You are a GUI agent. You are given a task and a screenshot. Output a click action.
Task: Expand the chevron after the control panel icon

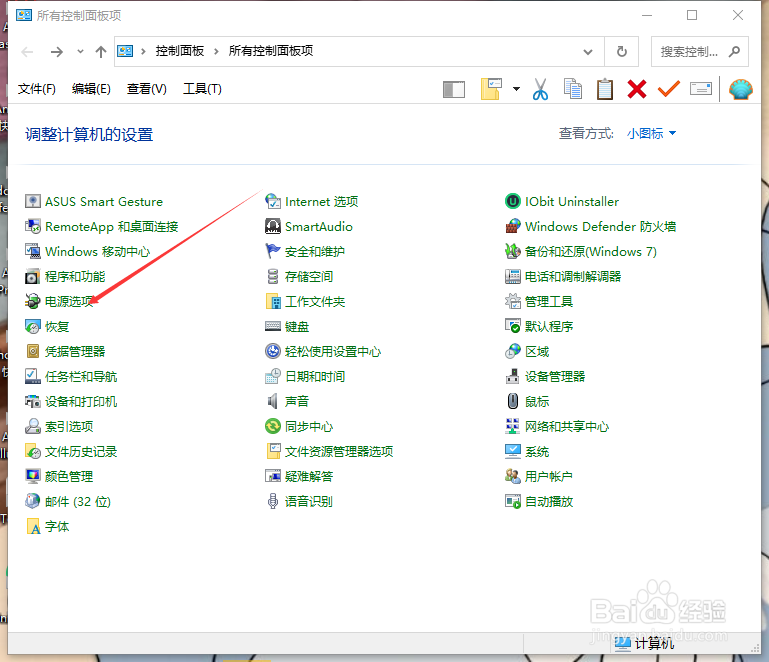pos(143,51)
